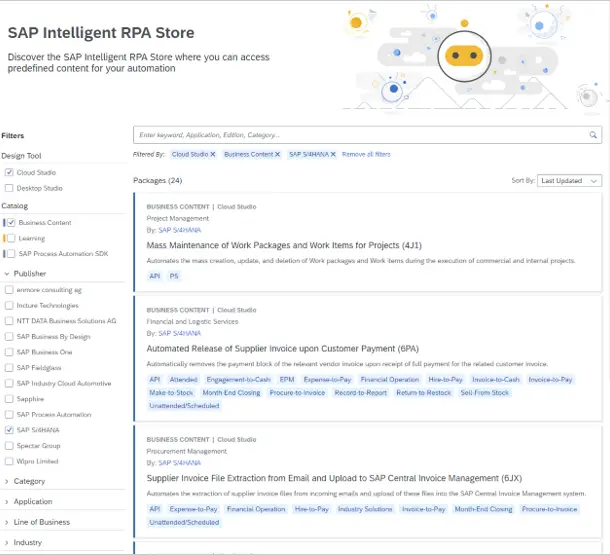Click API tag on Mass Maintenance card

click(x=155, y=276)
